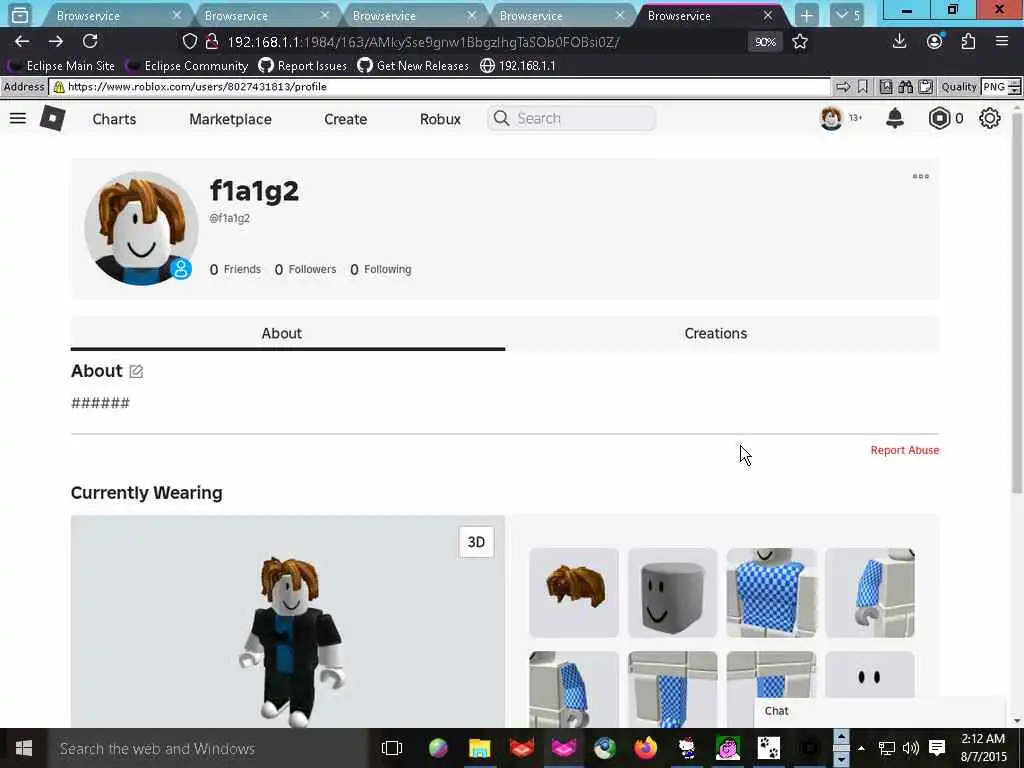Go back in the Firefox browser

click(x=22, y=42)
